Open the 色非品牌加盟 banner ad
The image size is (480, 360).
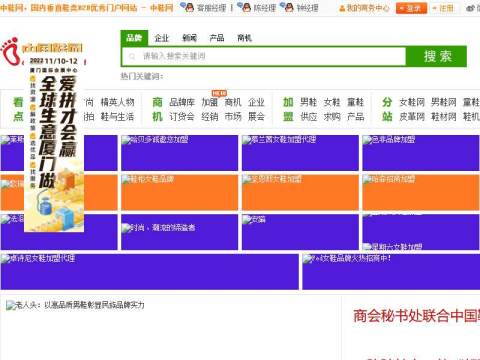421,153
